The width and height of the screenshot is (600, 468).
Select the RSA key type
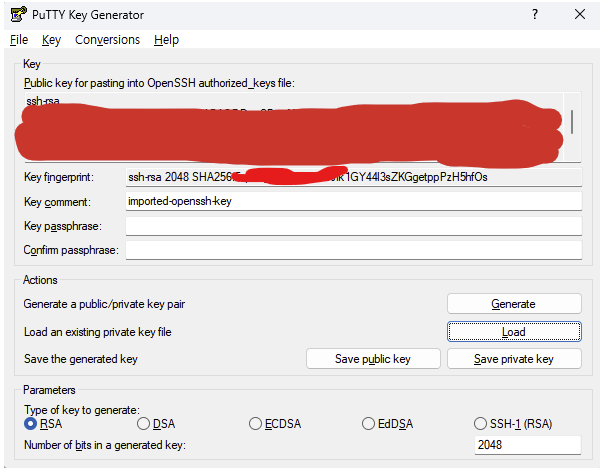(43, 424)
